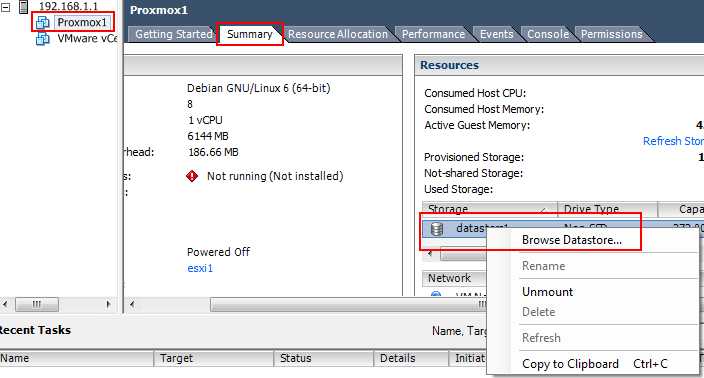The image size is (704, 378).
Task: Open the esxi1 host link
Action: coord(200,268)
